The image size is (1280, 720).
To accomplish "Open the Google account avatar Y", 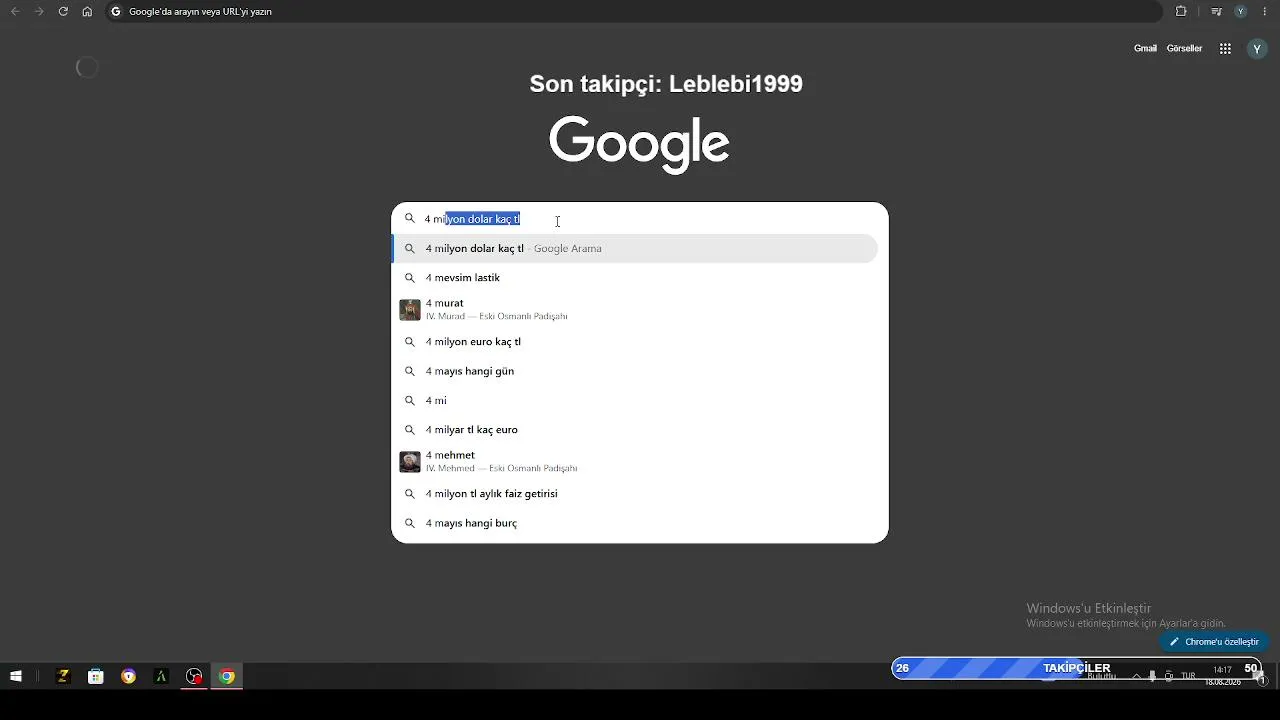I will tap(1257, 48).
